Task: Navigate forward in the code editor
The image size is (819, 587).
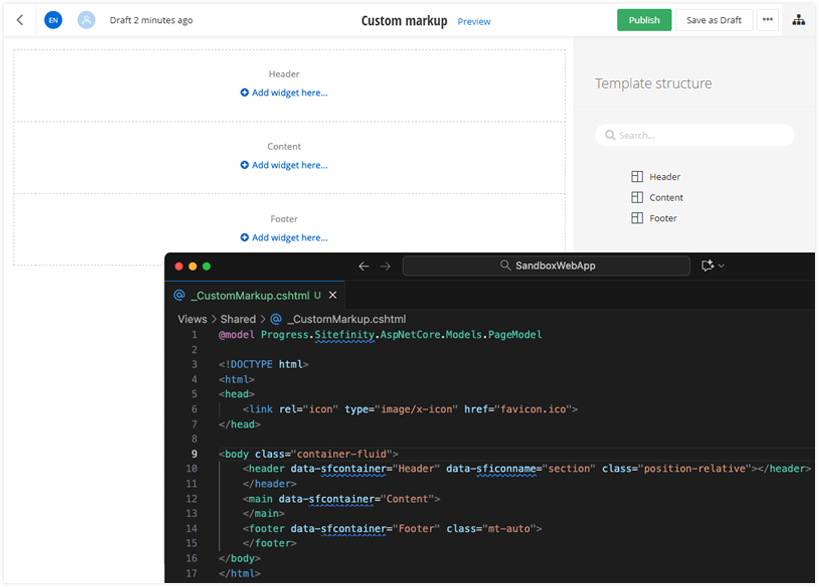Action: (x=386, y=266)
